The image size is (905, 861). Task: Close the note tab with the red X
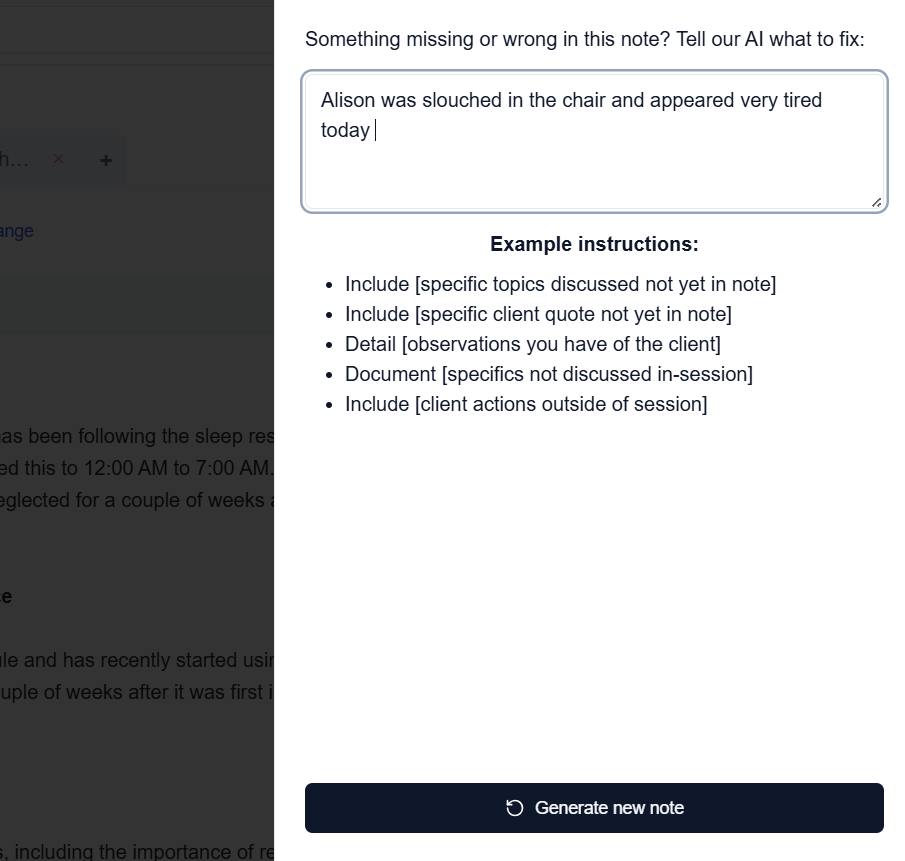pyautogui.click(x=58, y=159)
